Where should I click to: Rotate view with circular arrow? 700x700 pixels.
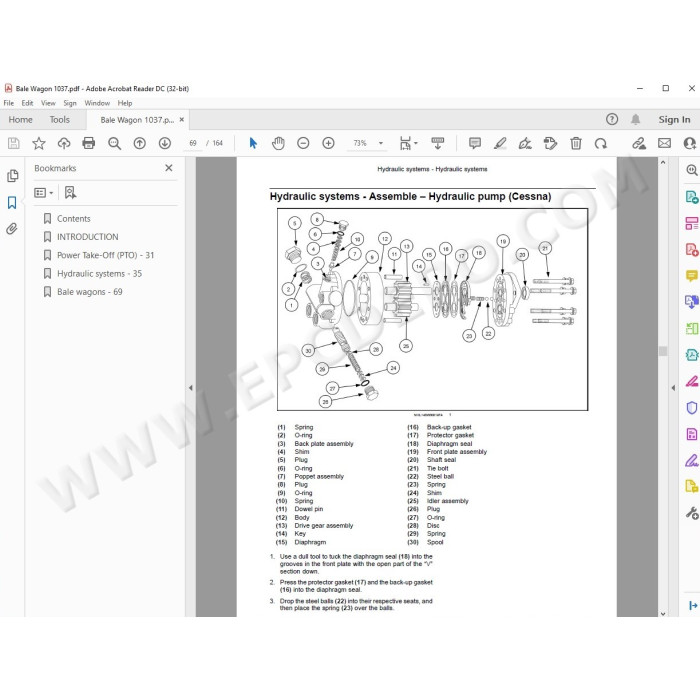click(600, 143)
